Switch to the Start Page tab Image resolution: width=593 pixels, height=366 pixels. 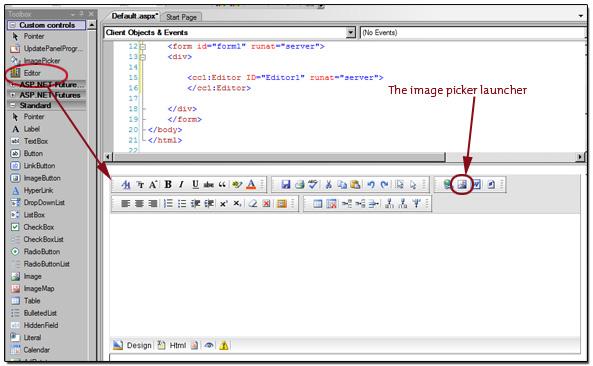(x=182, y=17)
